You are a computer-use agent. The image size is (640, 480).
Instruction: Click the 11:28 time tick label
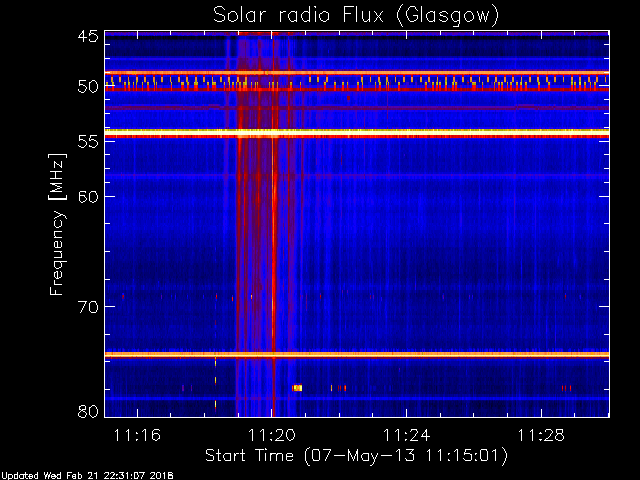pos(541,435)
